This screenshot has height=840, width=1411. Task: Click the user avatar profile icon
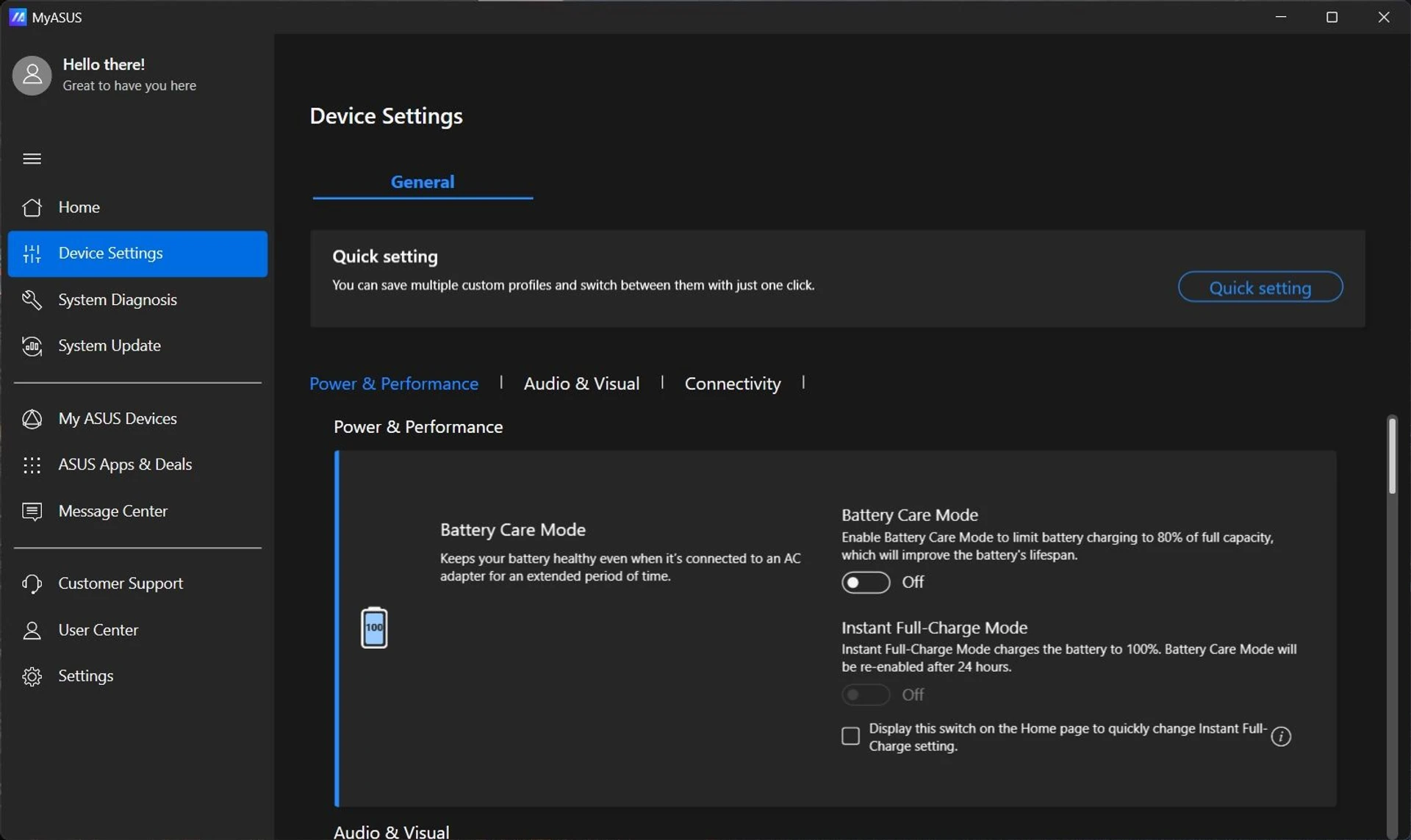[x=32, y=75]
